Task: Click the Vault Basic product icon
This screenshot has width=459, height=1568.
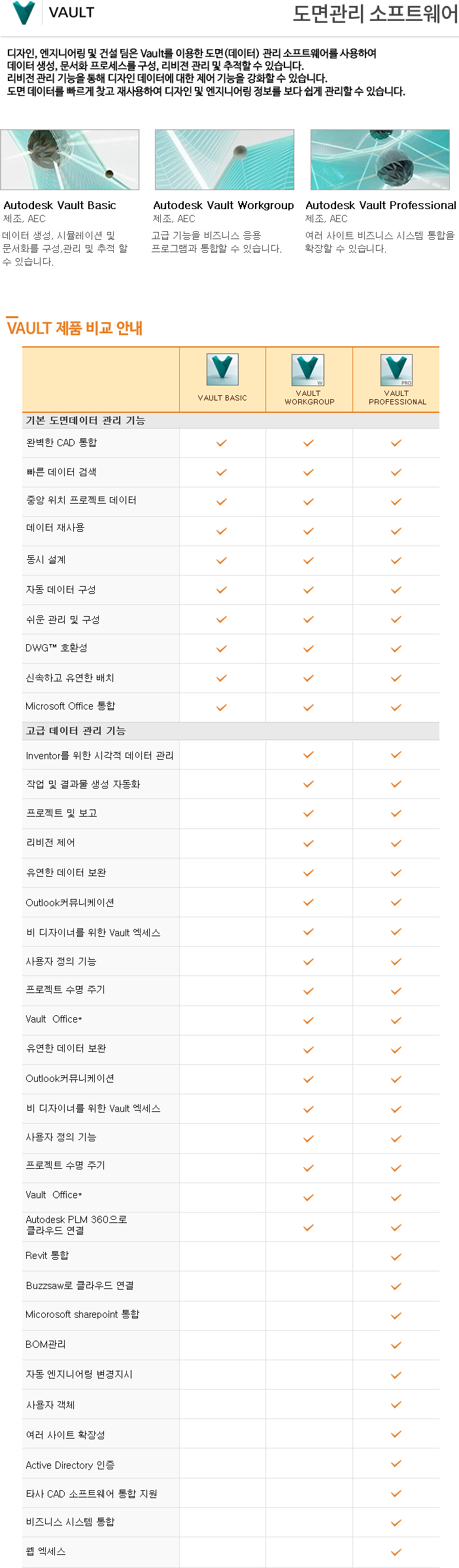Action: (222, 370)
